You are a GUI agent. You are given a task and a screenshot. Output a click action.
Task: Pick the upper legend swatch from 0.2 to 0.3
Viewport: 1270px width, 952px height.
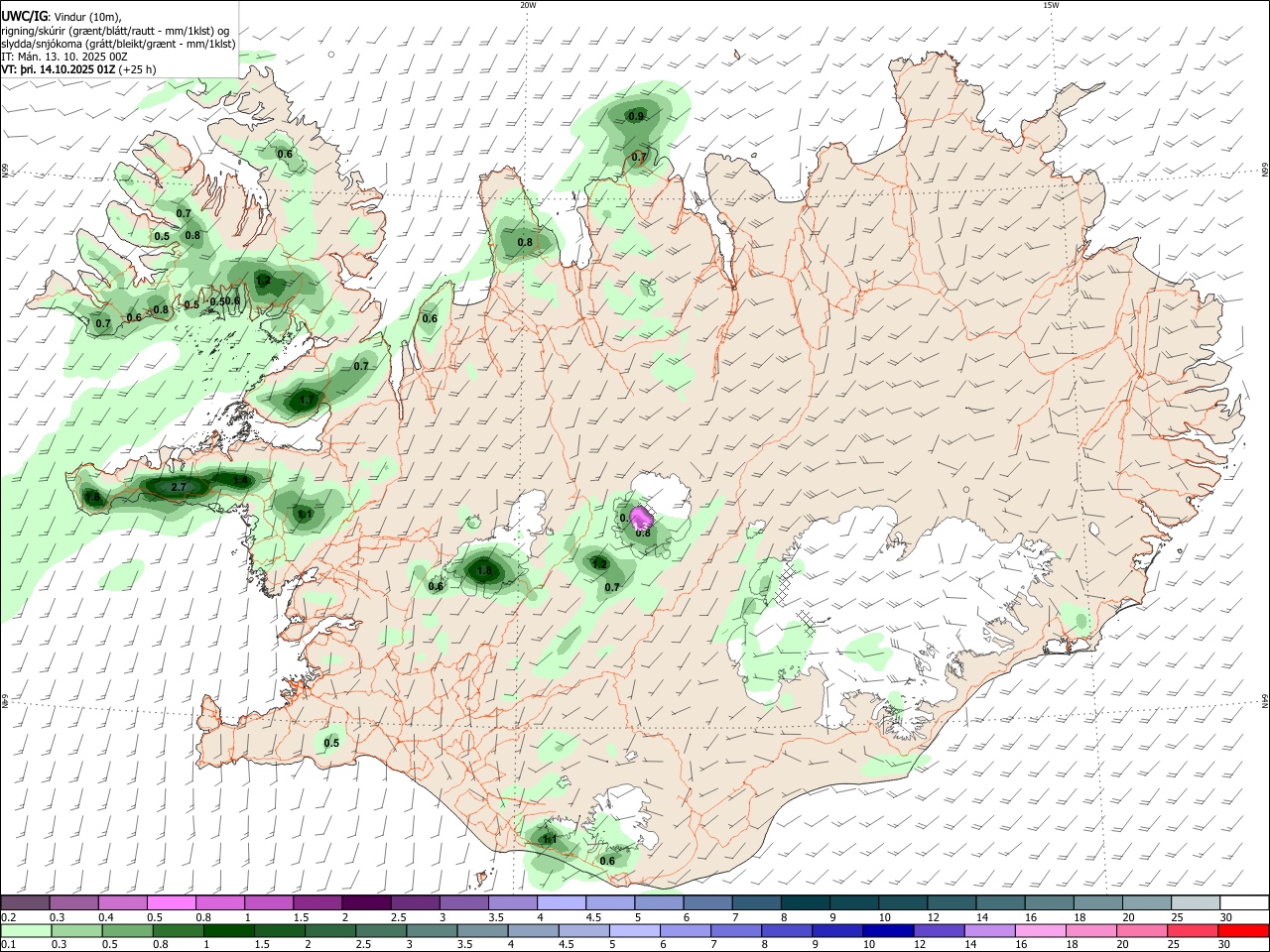[x=25, y=902]
